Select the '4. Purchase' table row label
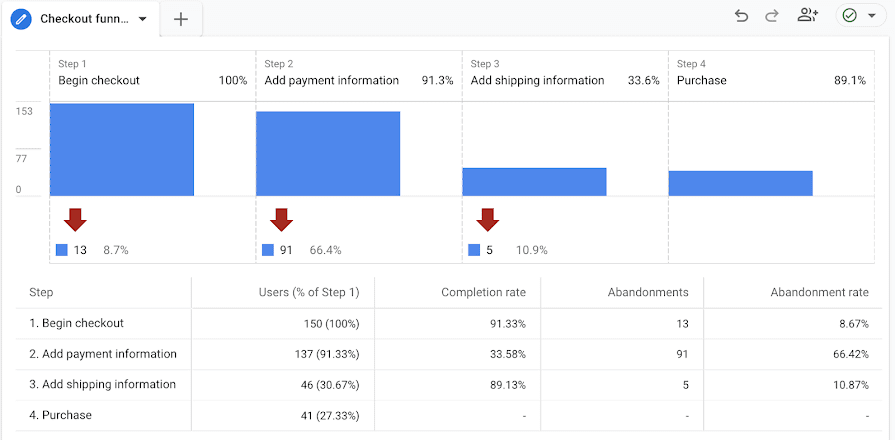895x440 pixels. 60,415
